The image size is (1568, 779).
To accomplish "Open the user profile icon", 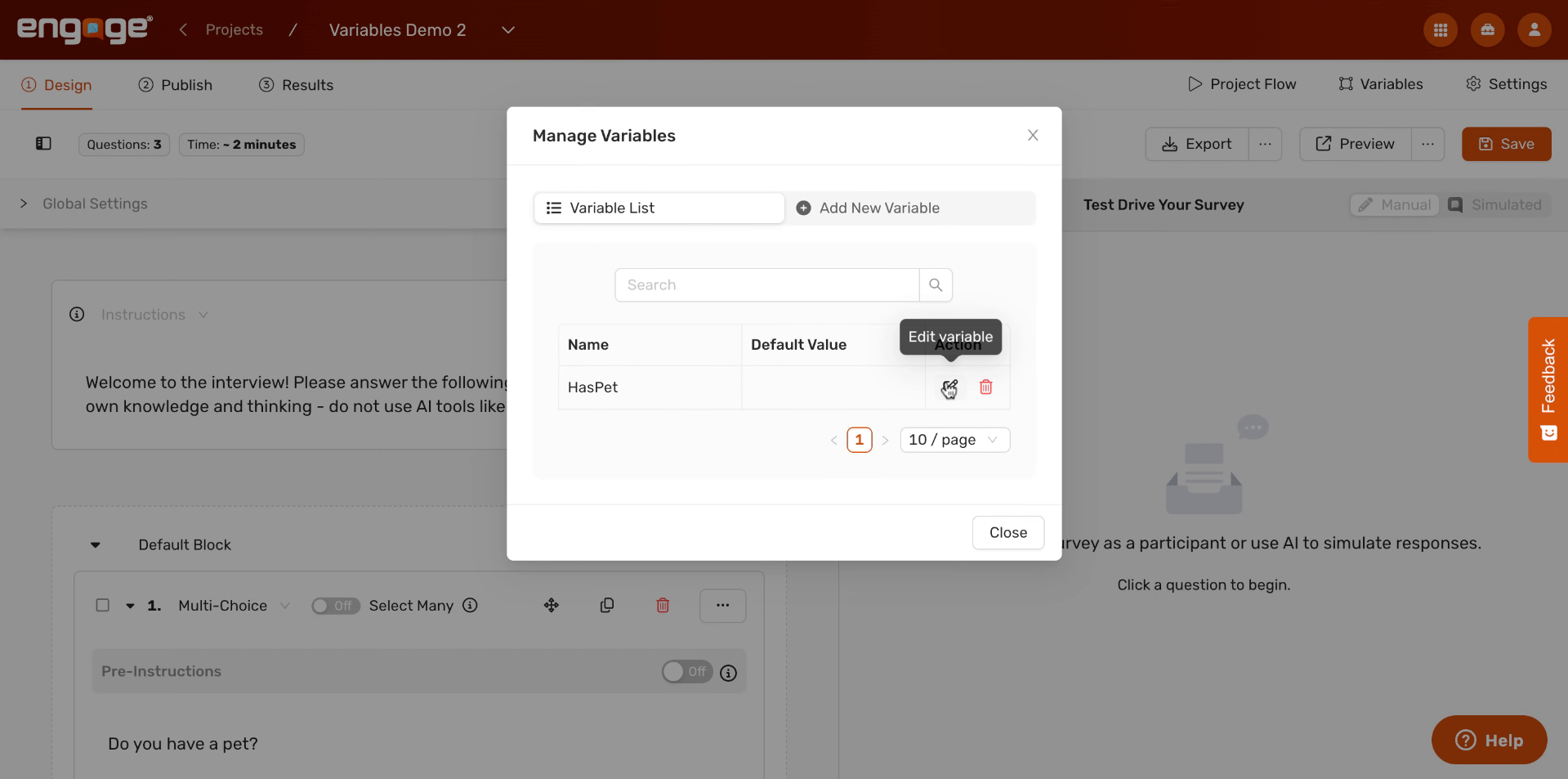I will [1534, 30].
